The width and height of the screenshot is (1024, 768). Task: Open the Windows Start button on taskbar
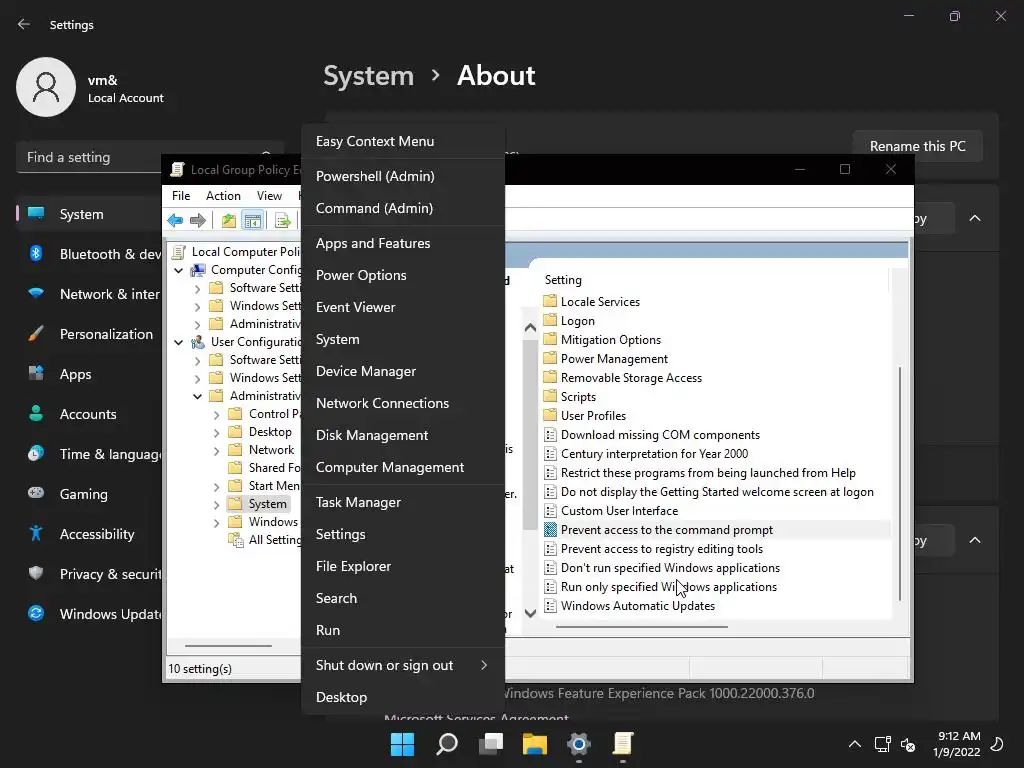(402, 744)
